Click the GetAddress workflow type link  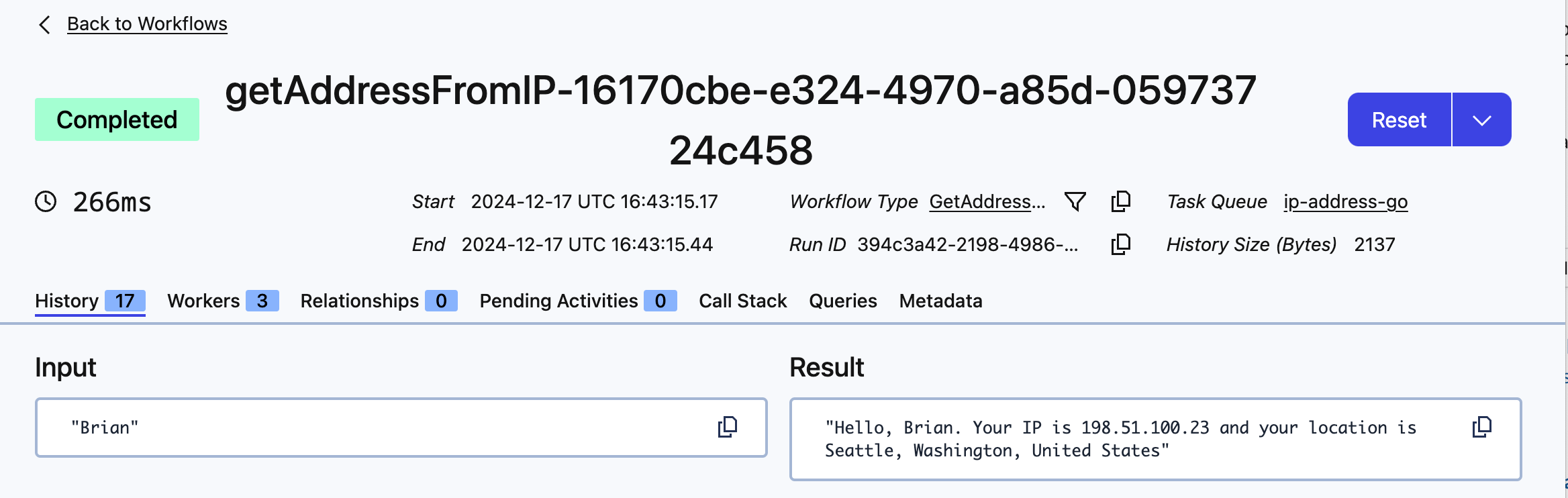[986, 201]
